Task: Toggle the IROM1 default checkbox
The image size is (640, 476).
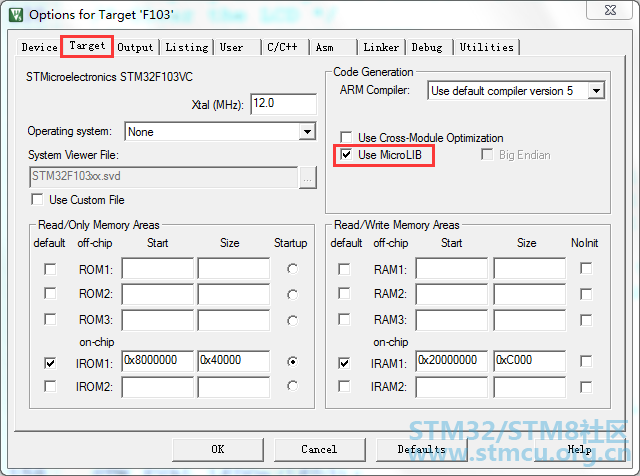Action: (50, 360)
